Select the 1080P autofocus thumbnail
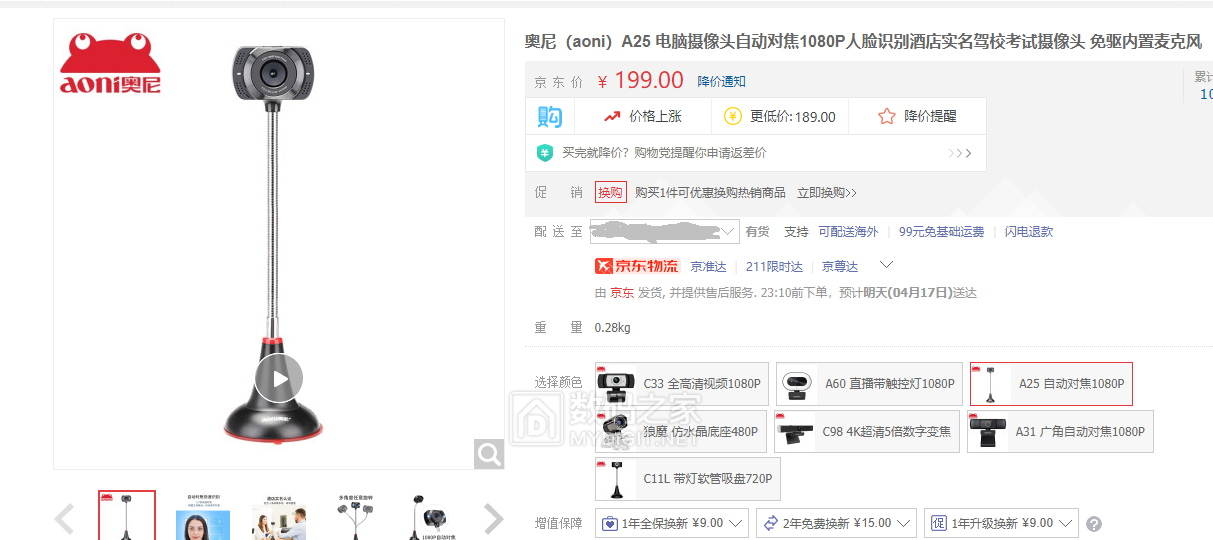Viewport: 1213px width, 540px height. pos(431,515)
